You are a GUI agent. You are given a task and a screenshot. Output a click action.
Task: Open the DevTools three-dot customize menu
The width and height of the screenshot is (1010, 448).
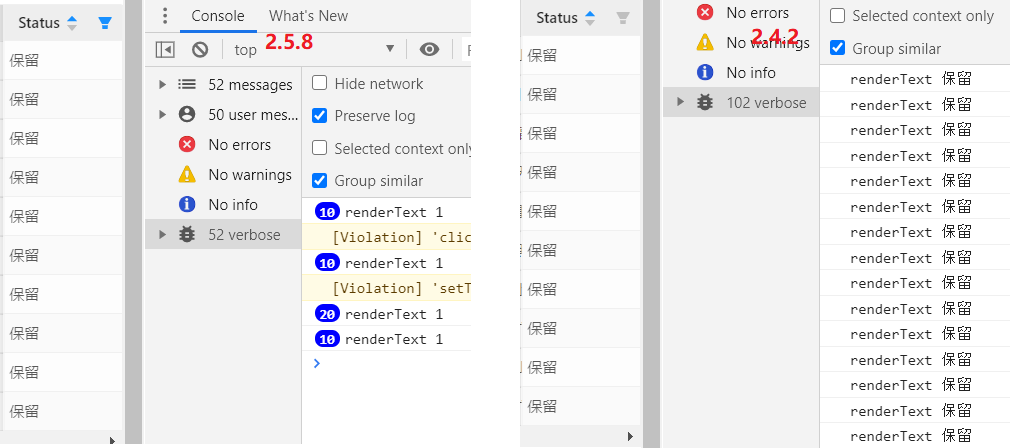(166, 15)
